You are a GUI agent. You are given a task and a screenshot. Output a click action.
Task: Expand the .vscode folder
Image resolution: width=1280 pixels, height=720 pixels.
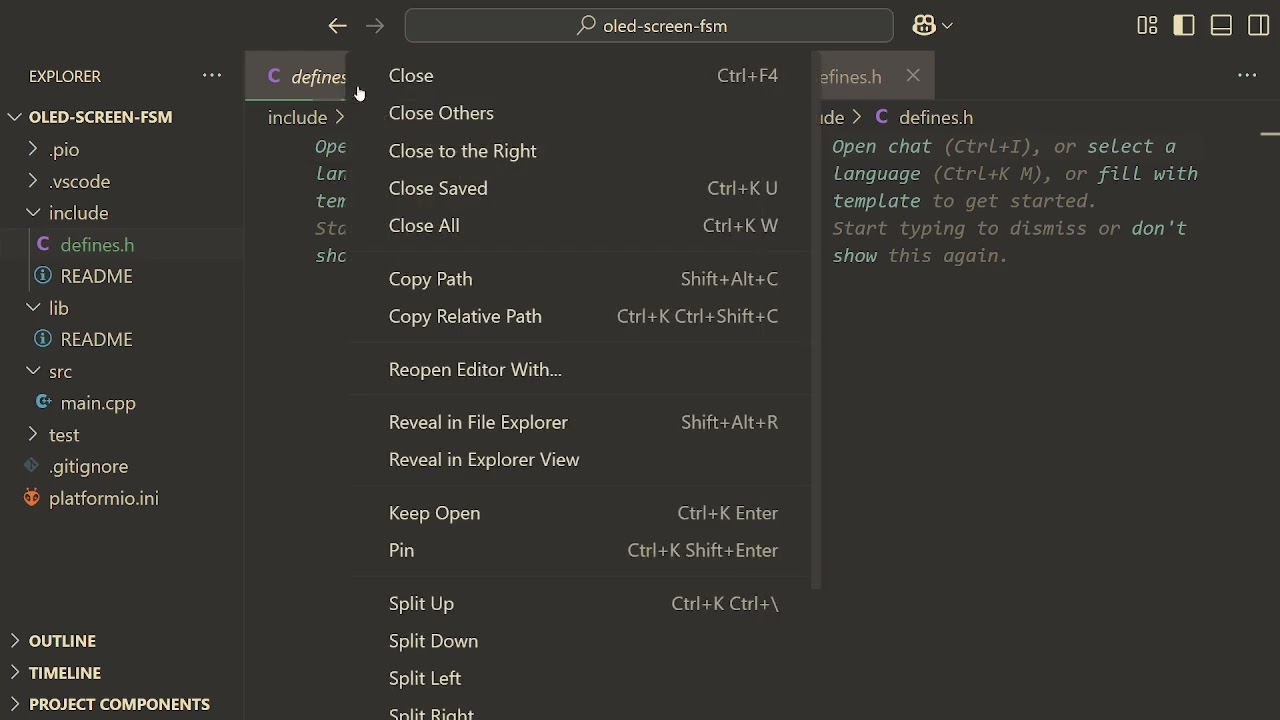pyautogui.click(x=33, y=181)
